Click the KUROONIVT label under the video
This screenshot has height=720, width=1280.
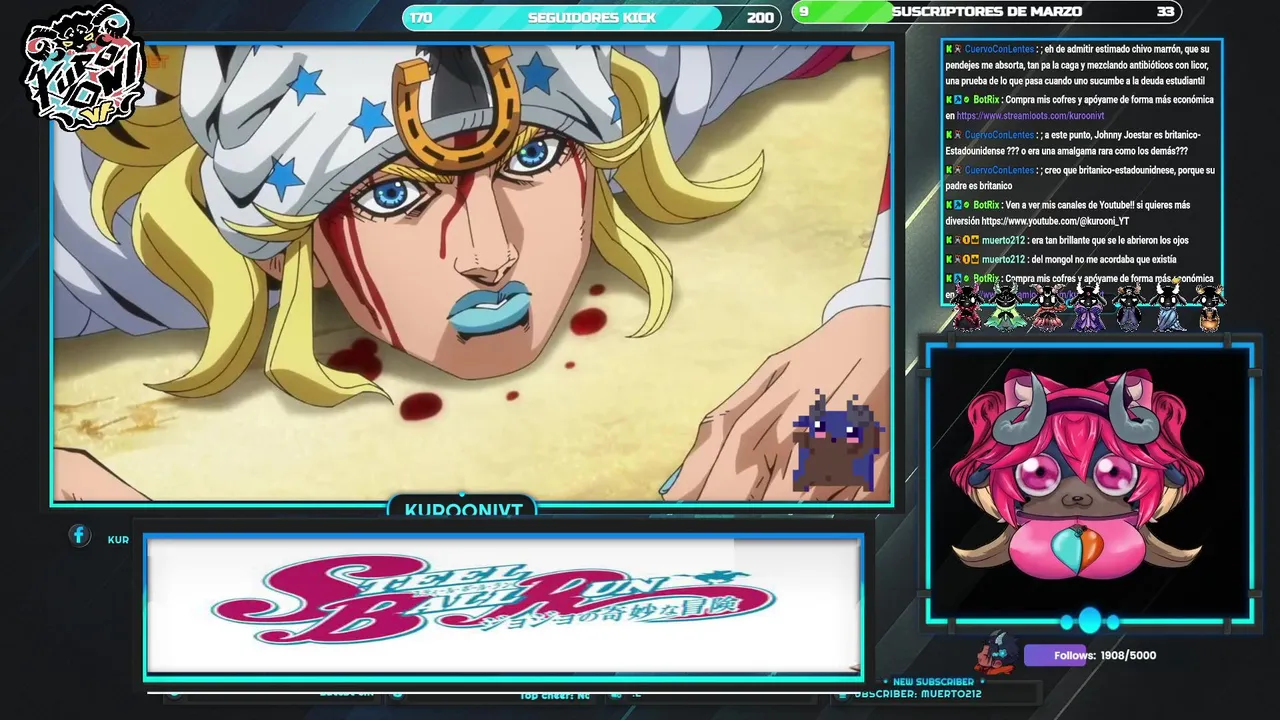click(x=463, y=509)
